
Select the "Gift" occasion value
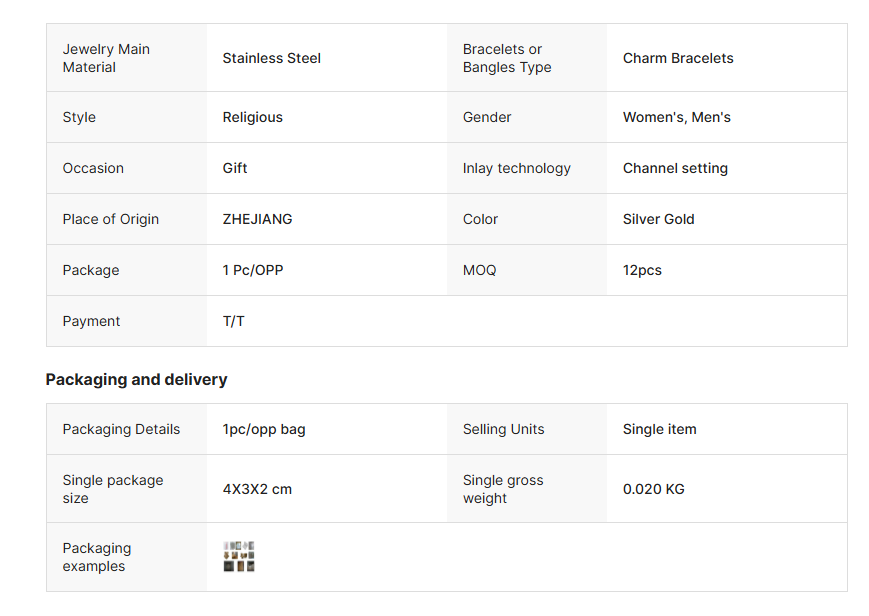235,168
